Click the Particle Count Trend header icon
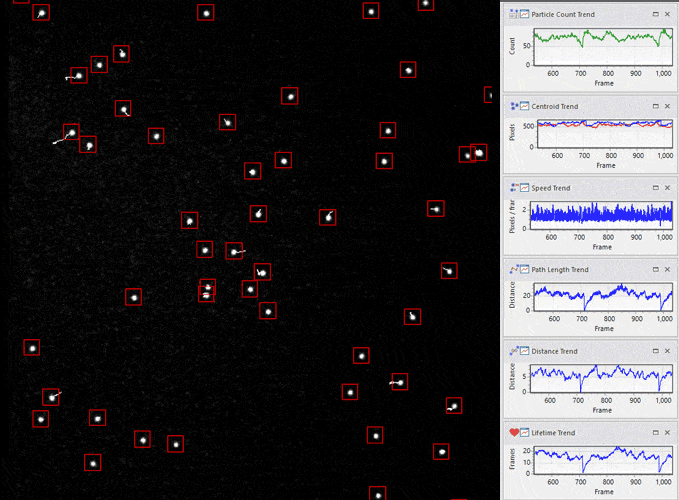 click(x=514, y=14)
